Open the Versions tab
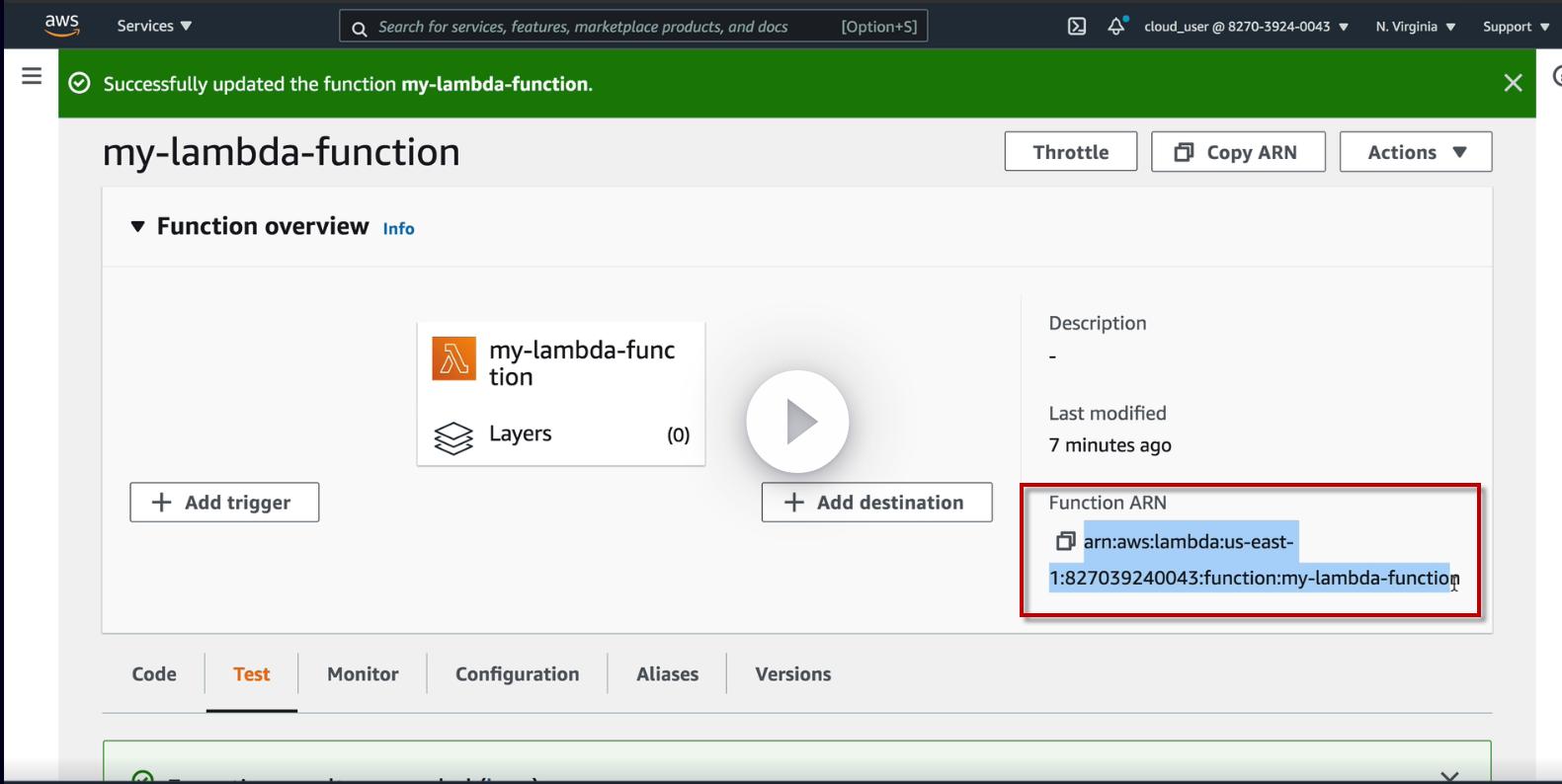 [793, 674]
